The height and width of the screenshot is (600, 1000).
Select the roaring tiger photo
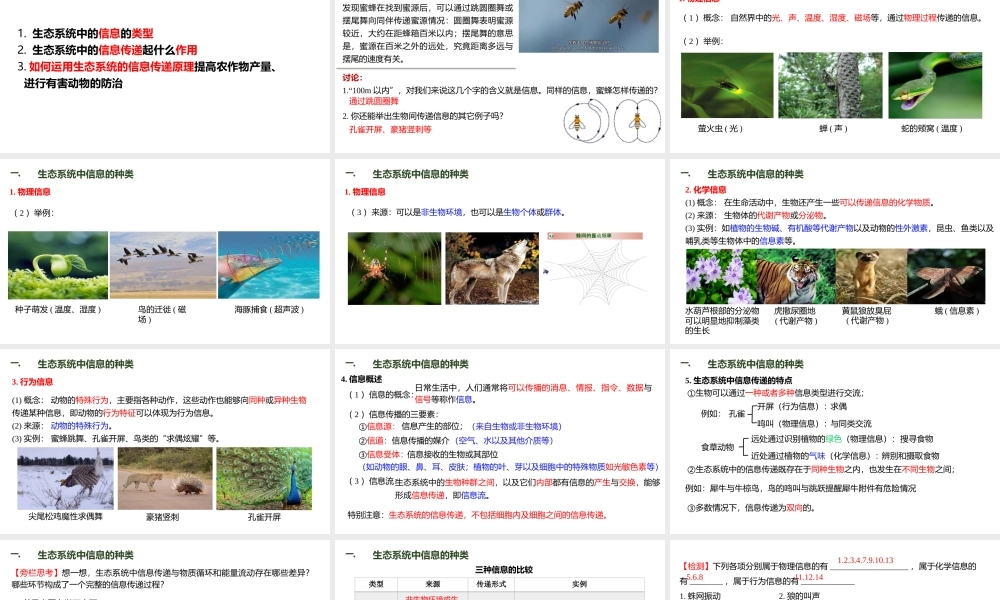795,276
